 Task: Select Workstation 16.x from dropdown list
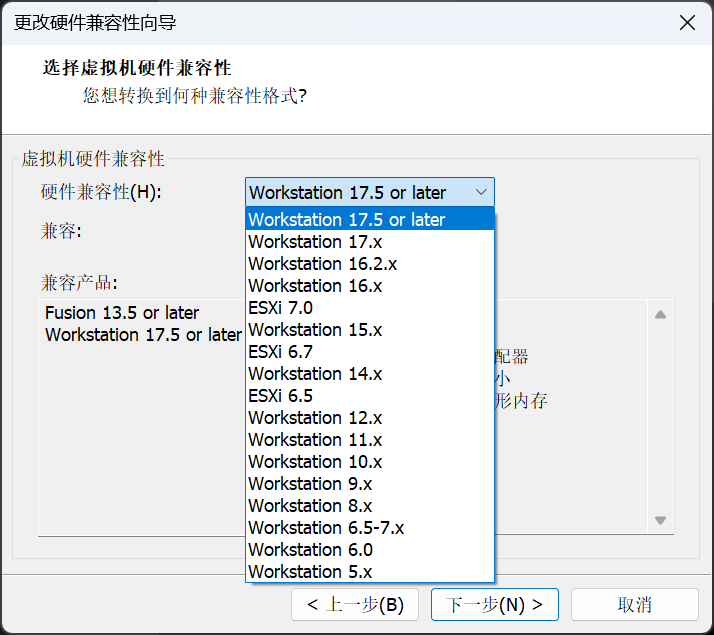pos(370,285)
